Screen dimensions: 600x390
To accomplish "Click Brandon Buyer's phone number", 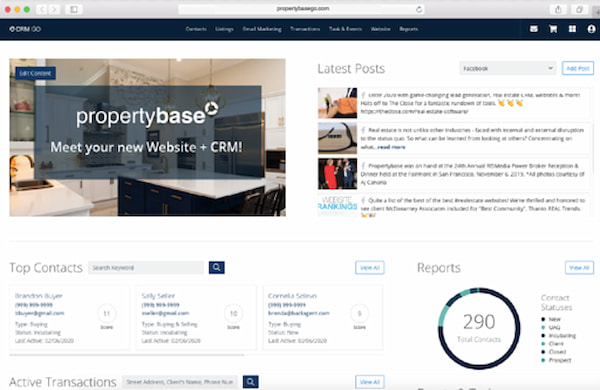I will pyautogui.click(x=34, y=305).
